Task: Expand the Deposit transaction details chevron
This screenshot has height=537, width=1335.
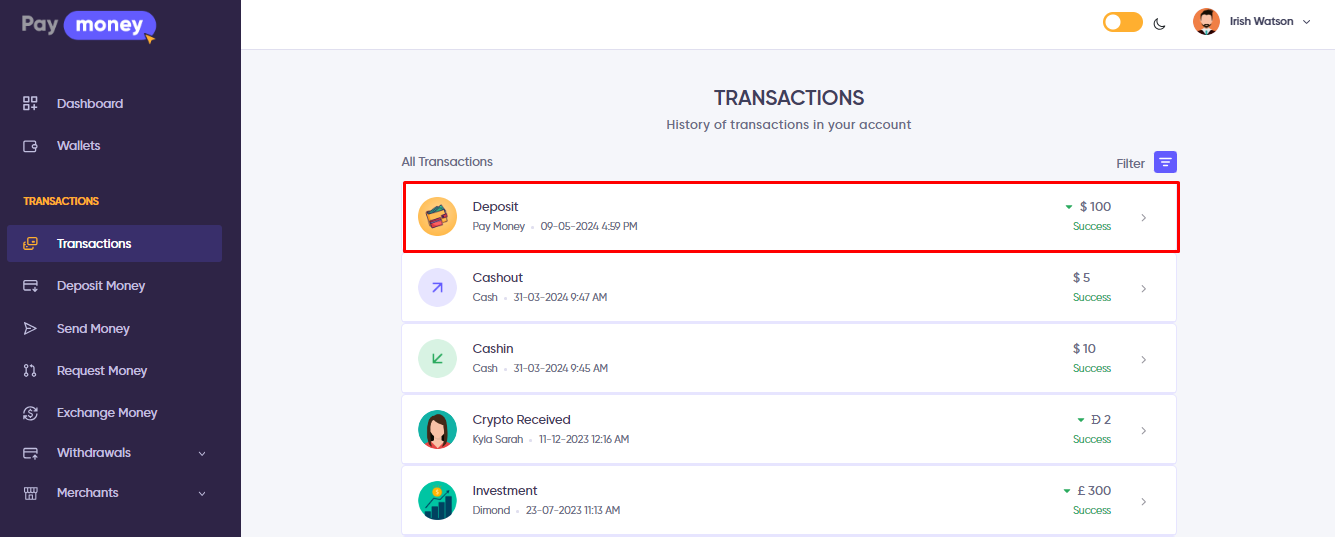Action: click(1144, 217)
